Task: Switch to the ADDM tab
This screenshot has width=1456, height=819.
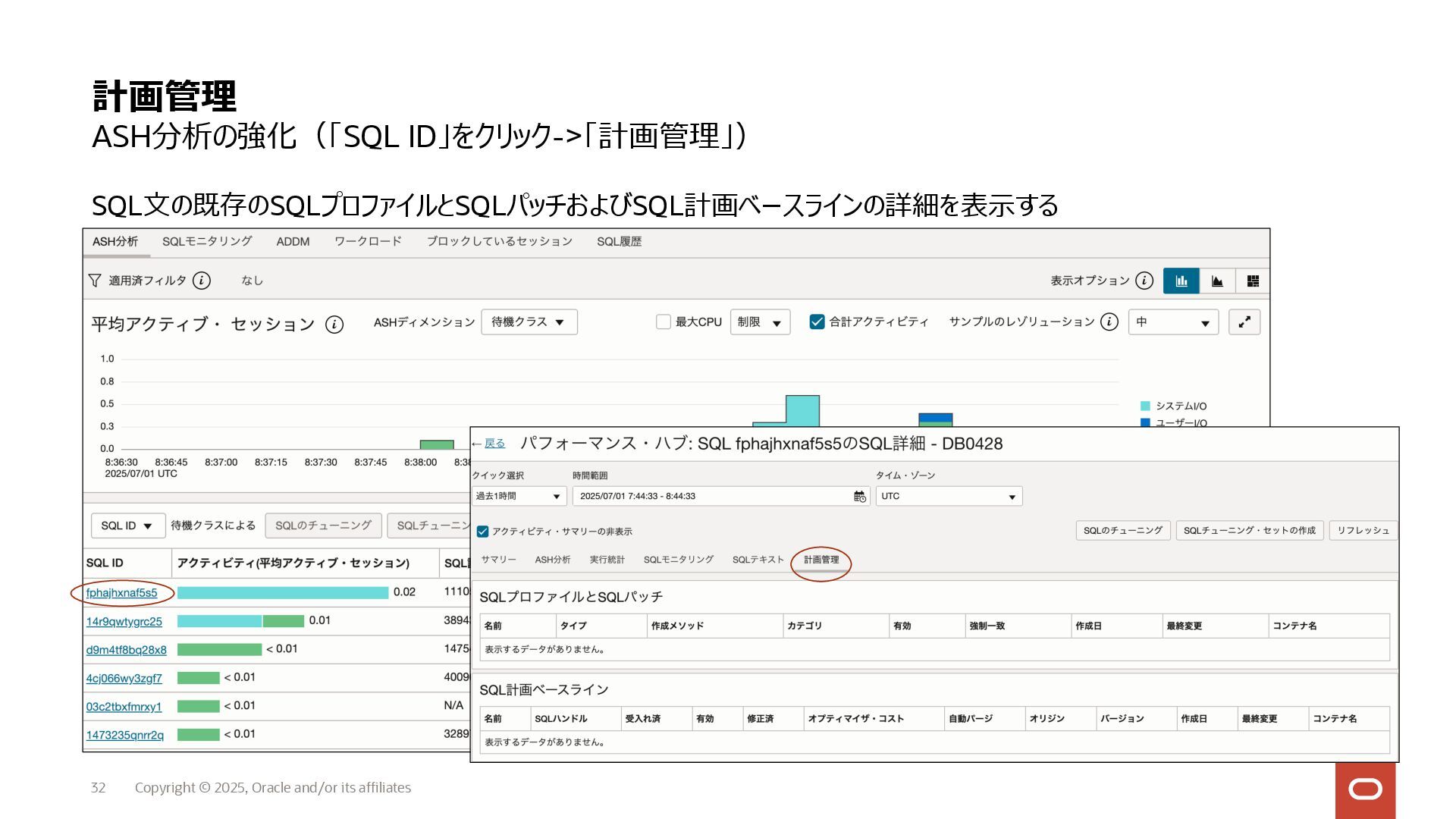Action: (x=293, y=242)
